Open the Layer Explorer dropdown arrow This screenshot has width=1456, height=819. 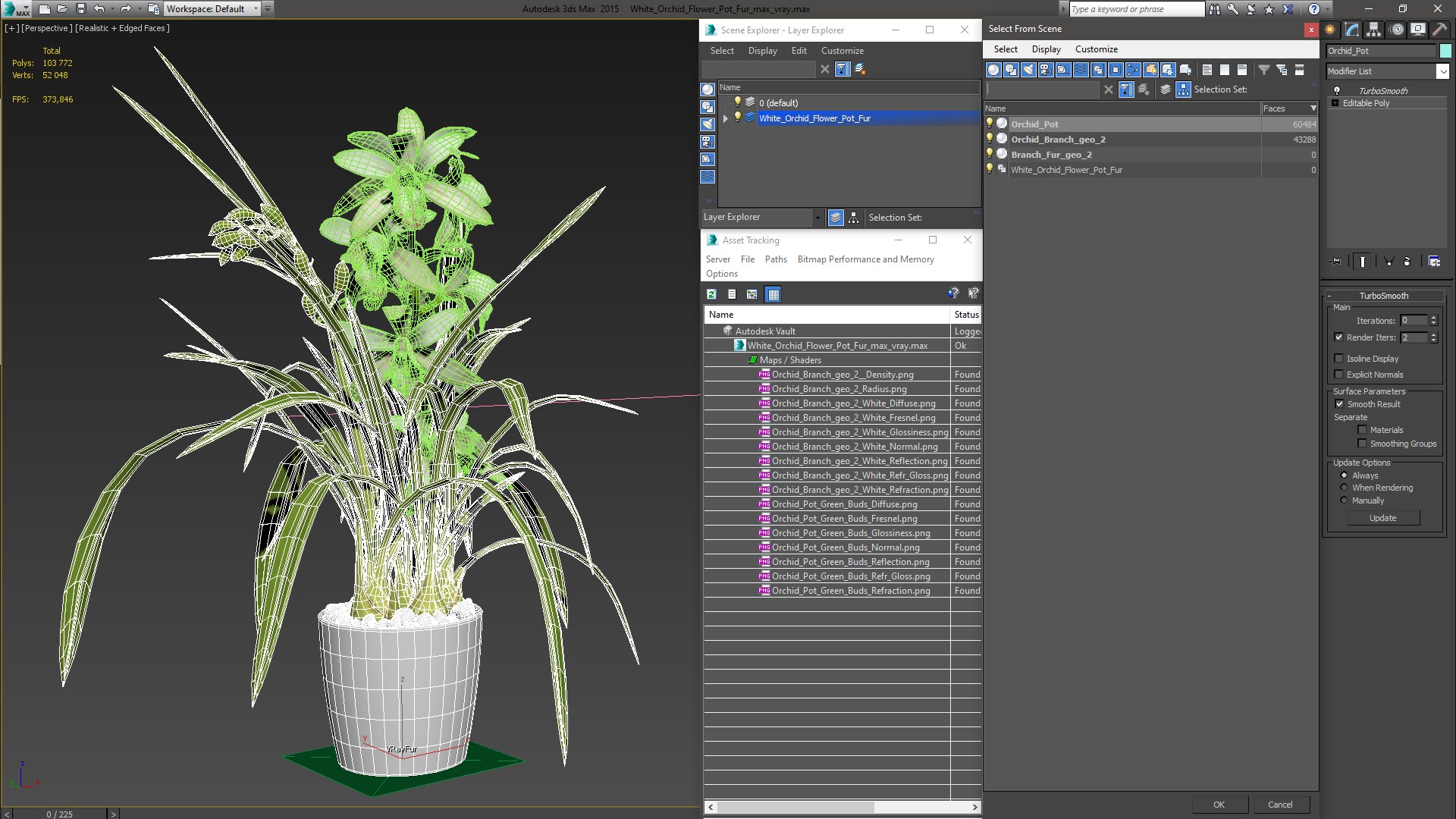817,218
